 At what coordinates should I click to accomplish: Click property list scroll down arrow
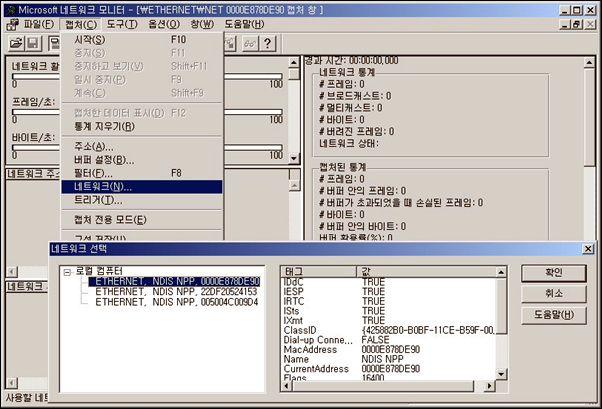tap(501, 374)
